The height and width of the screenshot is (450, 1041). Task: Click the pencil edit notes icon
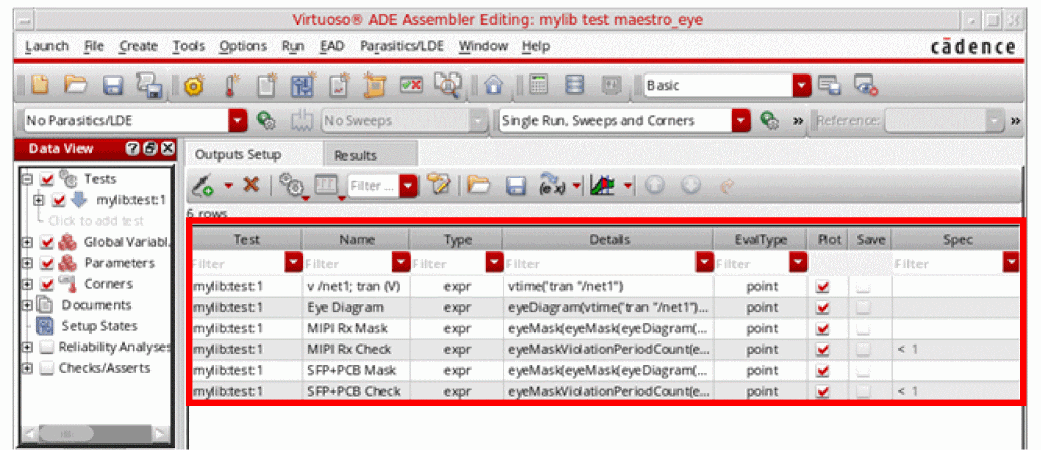[x=438, y=185]
